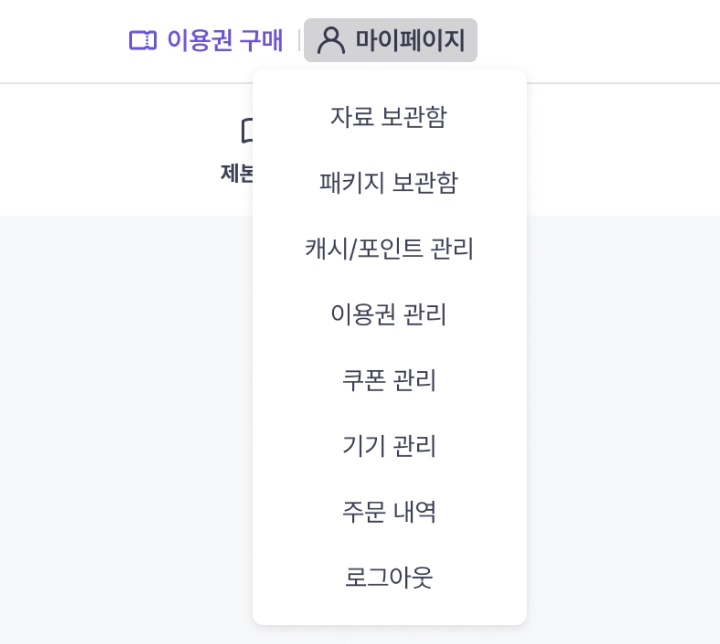Click the partially hidden icon above 제본
This screenshot has width=720, height=644.
coord(247,130)
